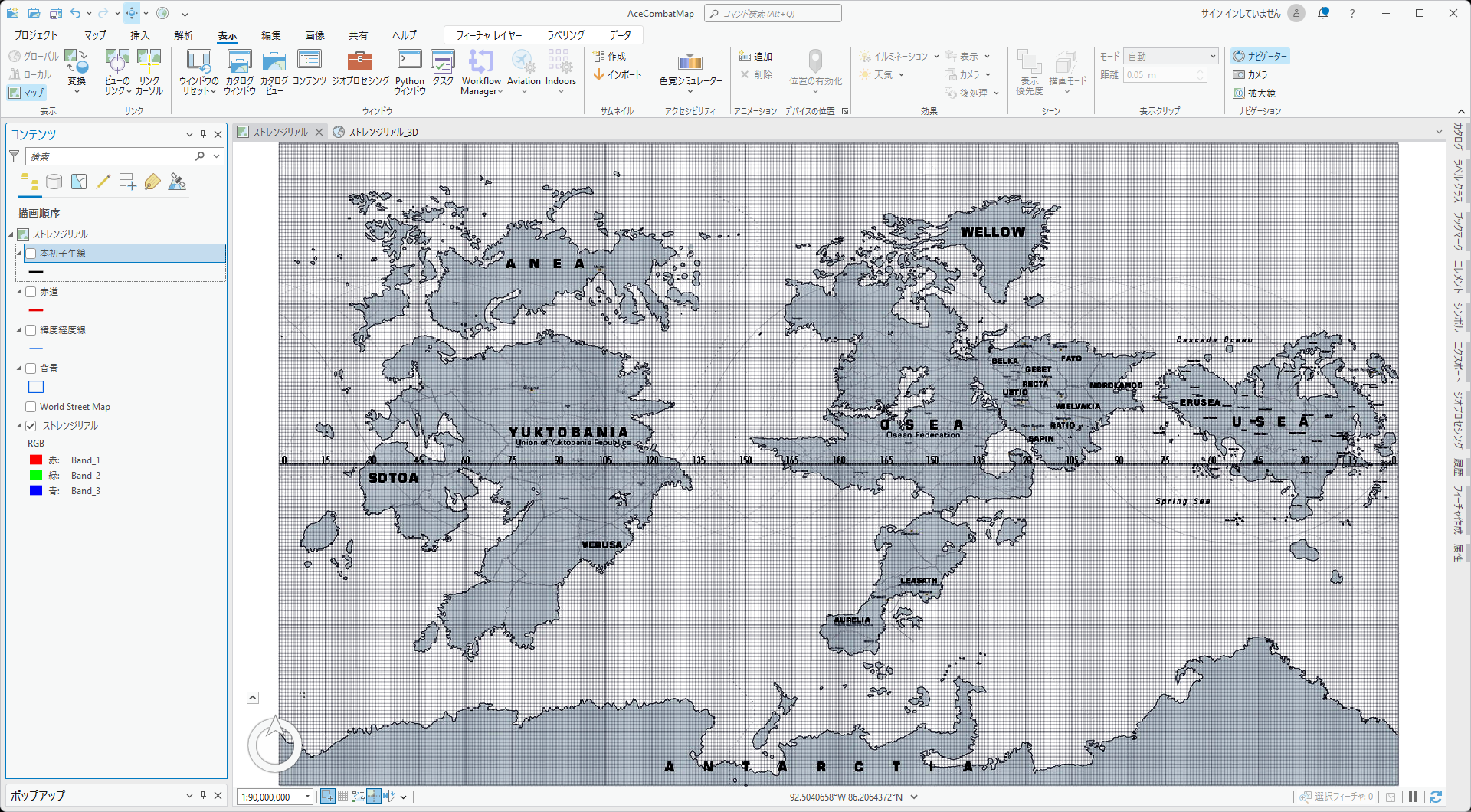
Task: Select the Explore tool in the quick access toolbar
Action: click(132, 13)
